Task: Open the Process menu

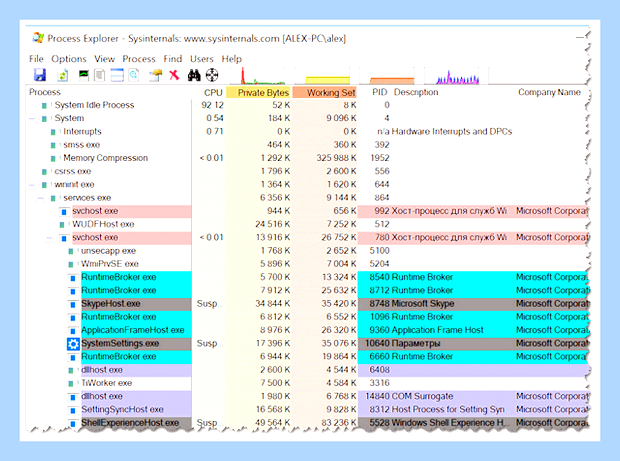Action: [139, 59]
